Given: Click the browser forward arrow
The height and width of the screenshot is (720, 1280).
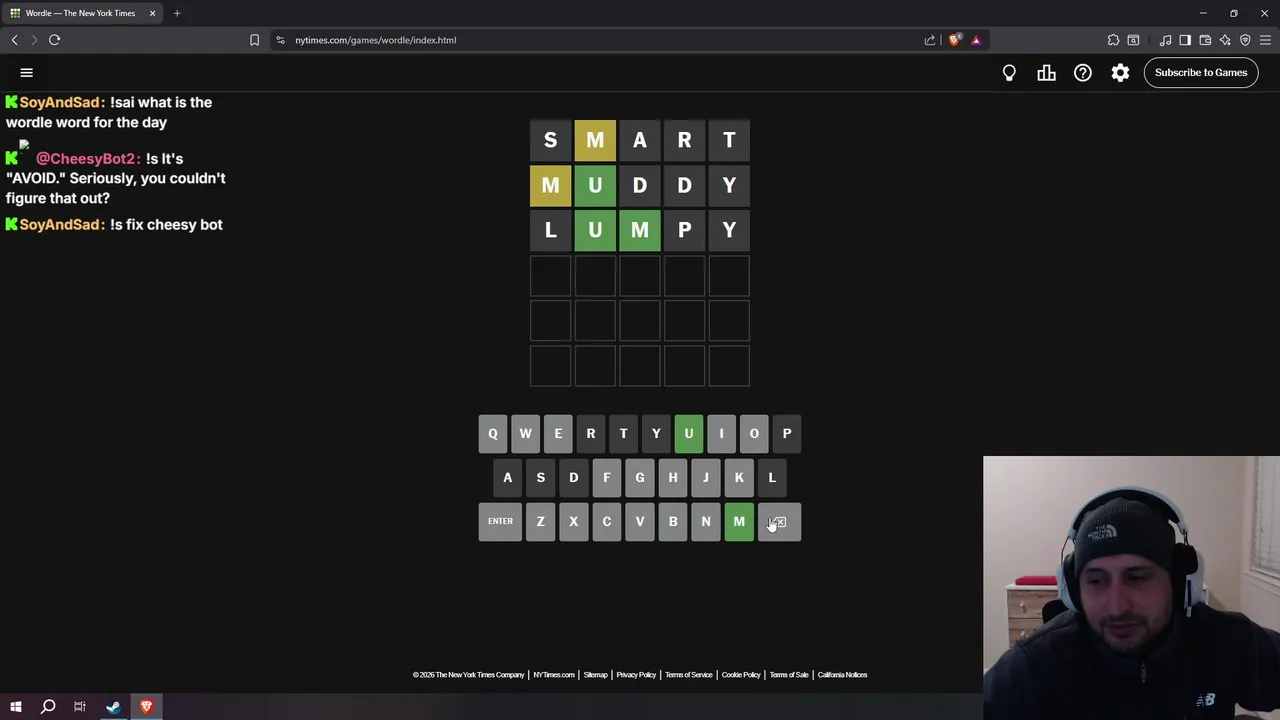Looking at the screenshot, I should (34, 40).
